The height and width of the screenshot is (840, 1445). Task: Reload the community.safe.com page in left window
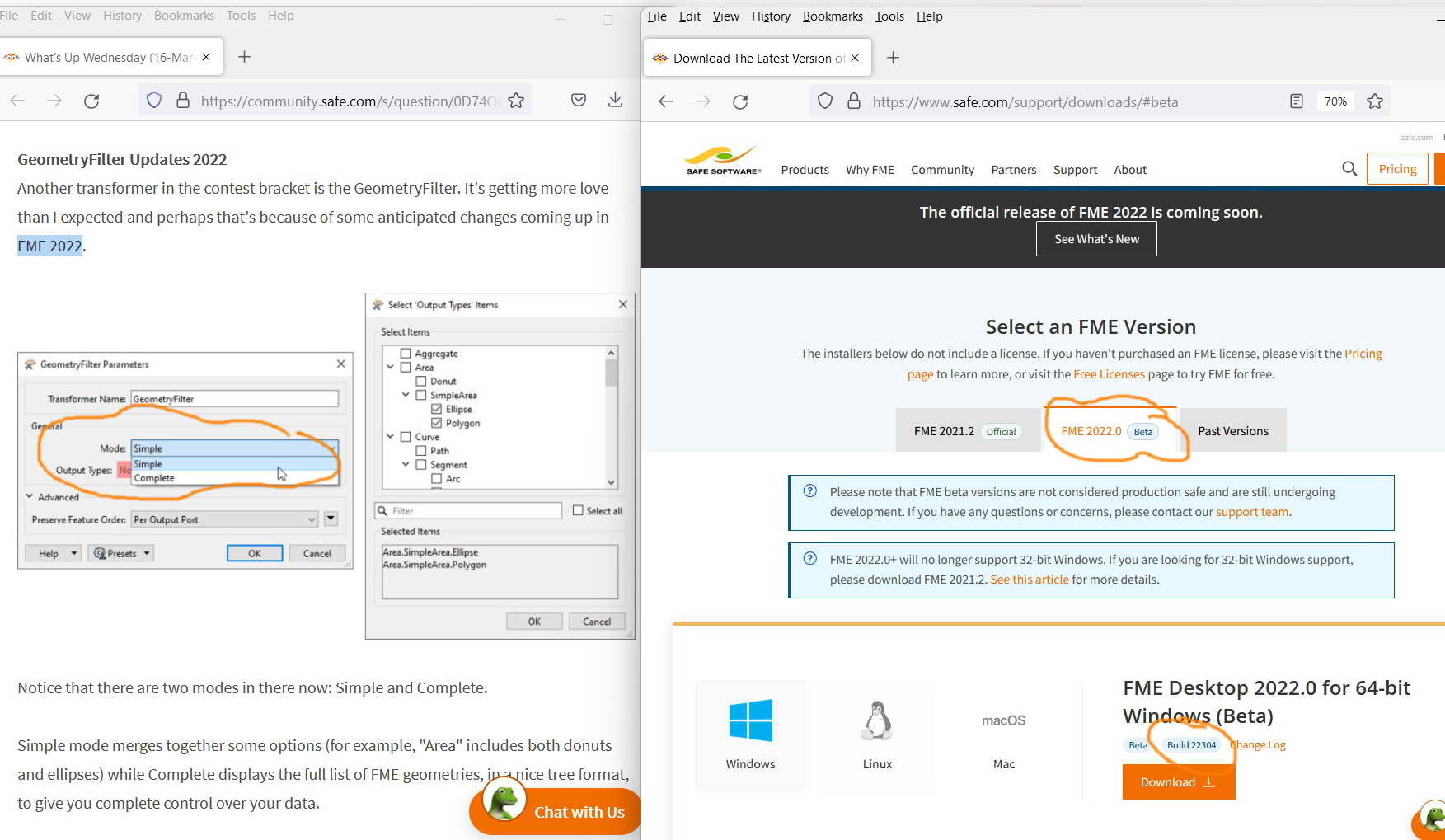coord(91,101)
